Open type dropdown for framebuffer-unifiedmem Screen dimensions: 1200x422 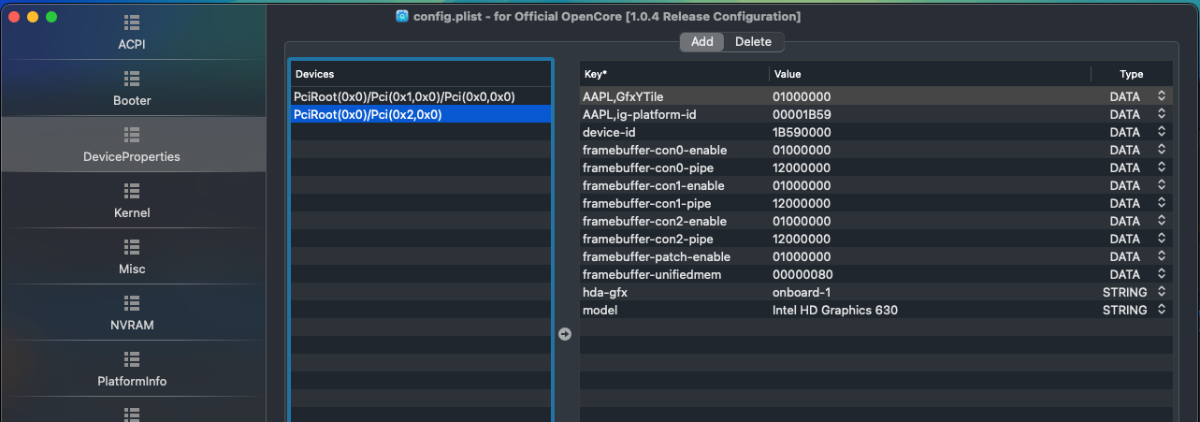click(1161, 274)
